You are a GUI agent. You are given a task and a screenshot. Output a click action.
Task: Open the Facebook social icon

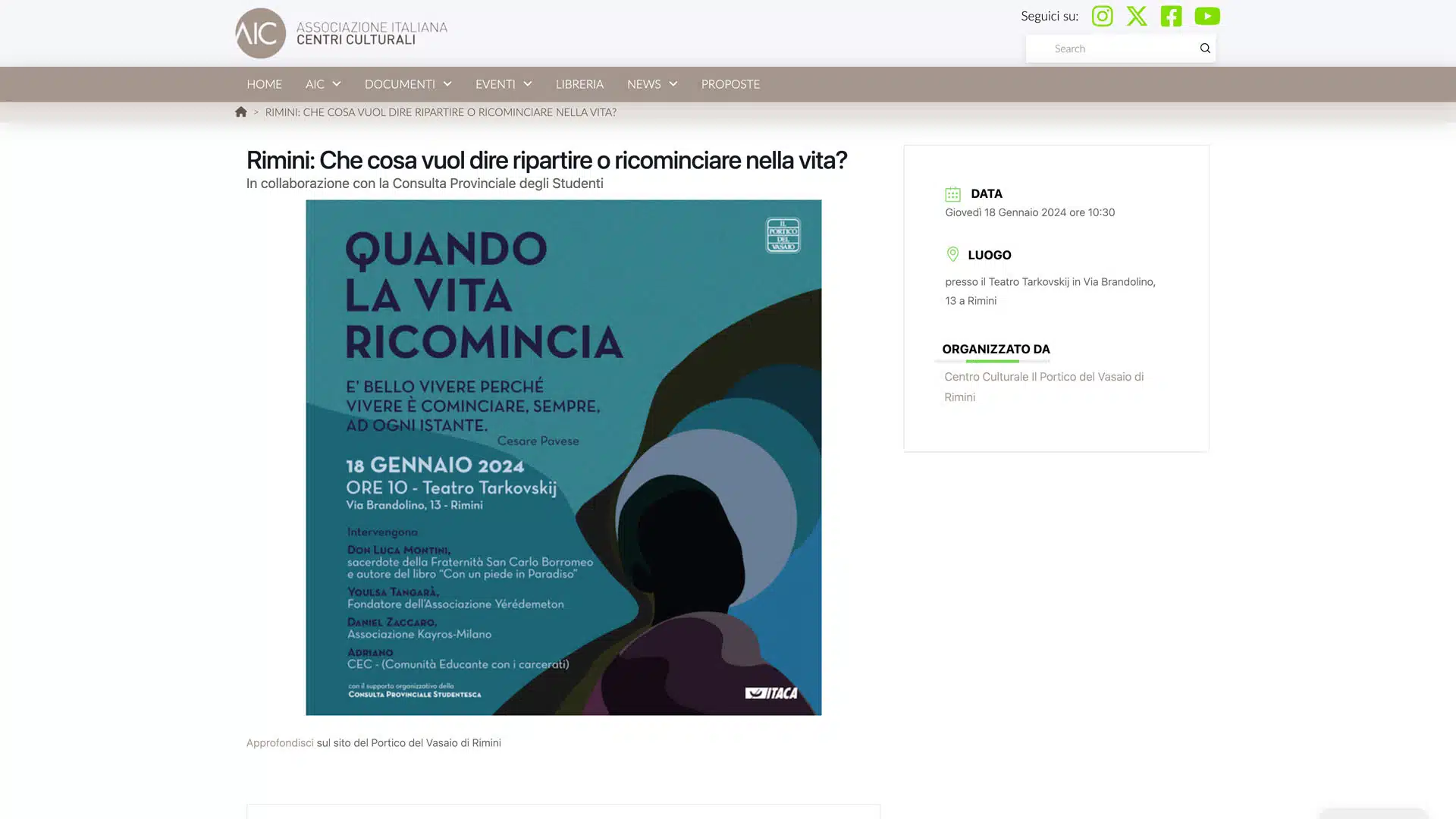[x=1171, y=16]
